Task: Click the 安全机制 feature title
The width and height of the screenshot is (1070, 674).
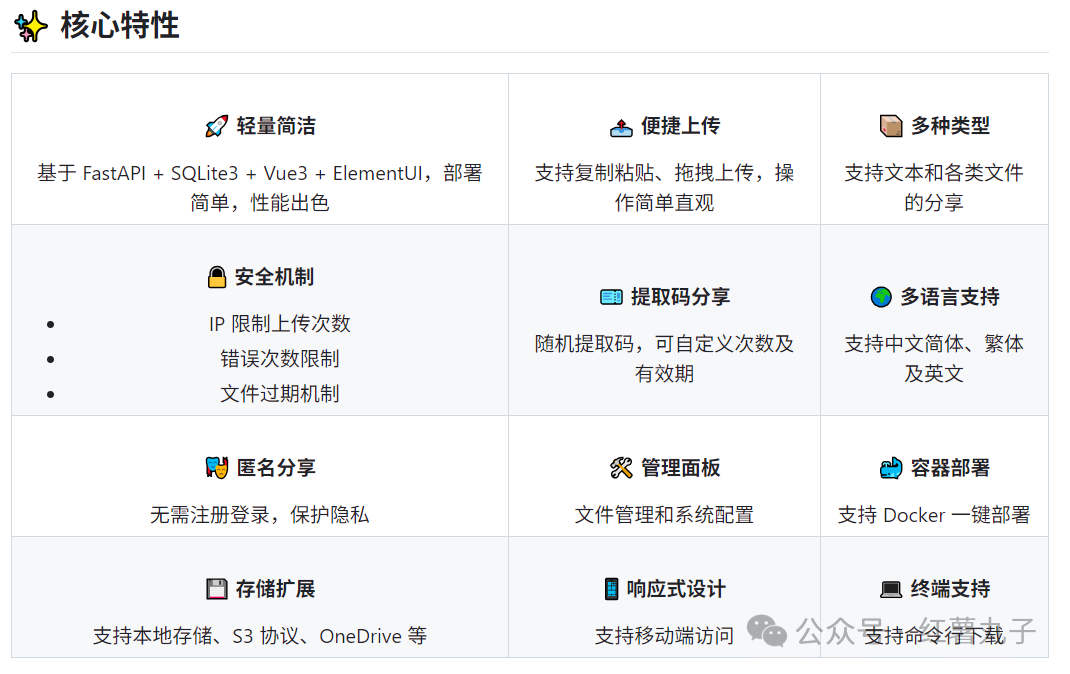Action: [x=274, y=277]
